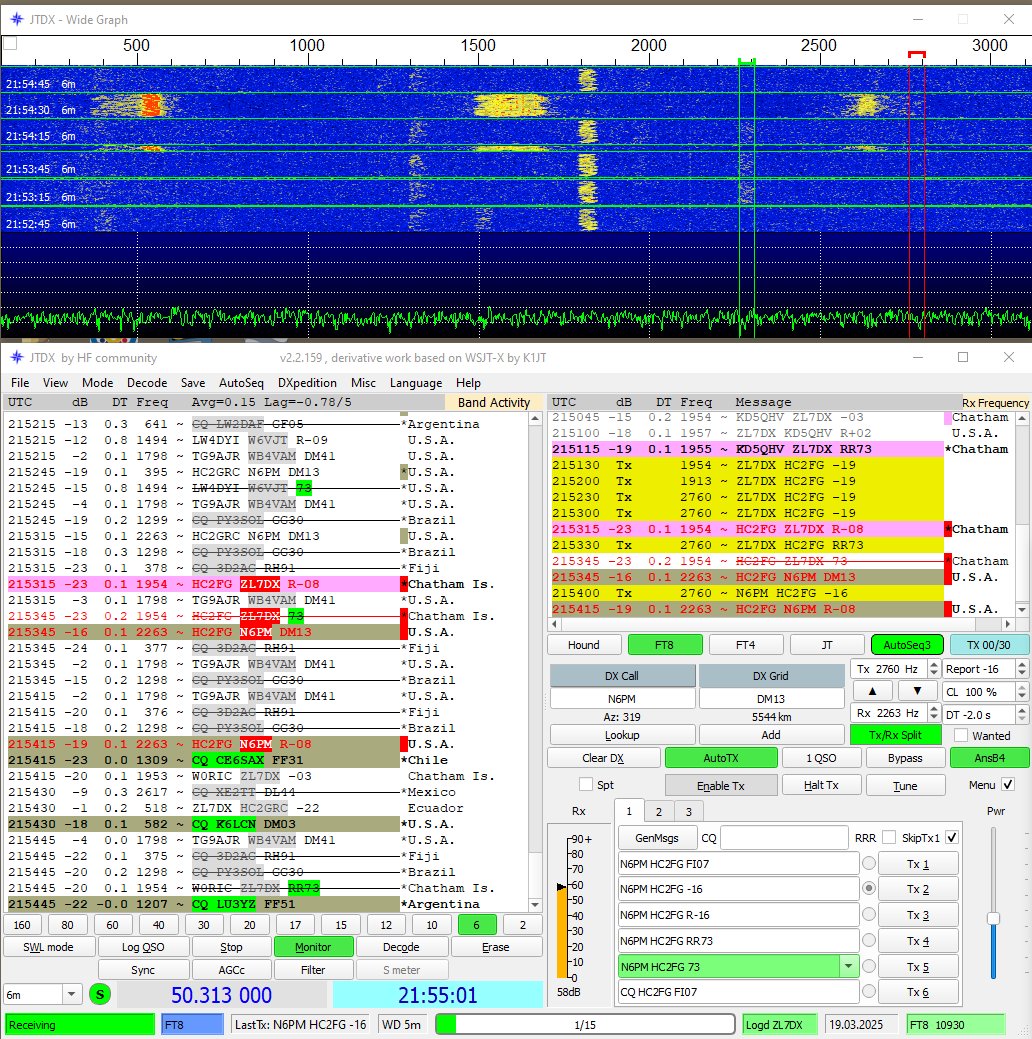Adjust the DT -2.0 s spinner arrows
This screenshot has width=1032, height=1039.
pos(1022,714)
